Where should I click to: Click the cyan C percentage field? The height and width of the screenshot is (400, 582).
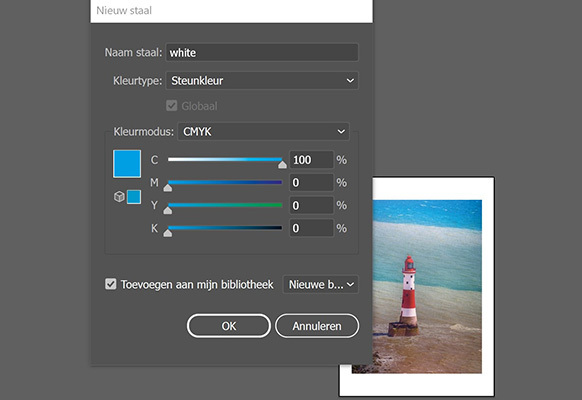pos(311,160)
